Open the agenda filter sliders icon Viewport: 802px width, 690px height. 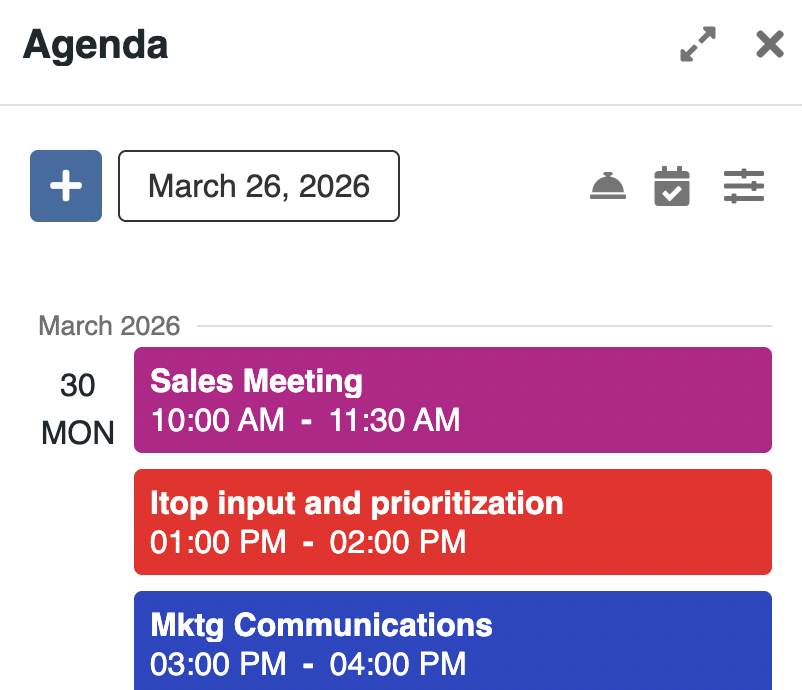pyautogui.click(x=744, y=186)
